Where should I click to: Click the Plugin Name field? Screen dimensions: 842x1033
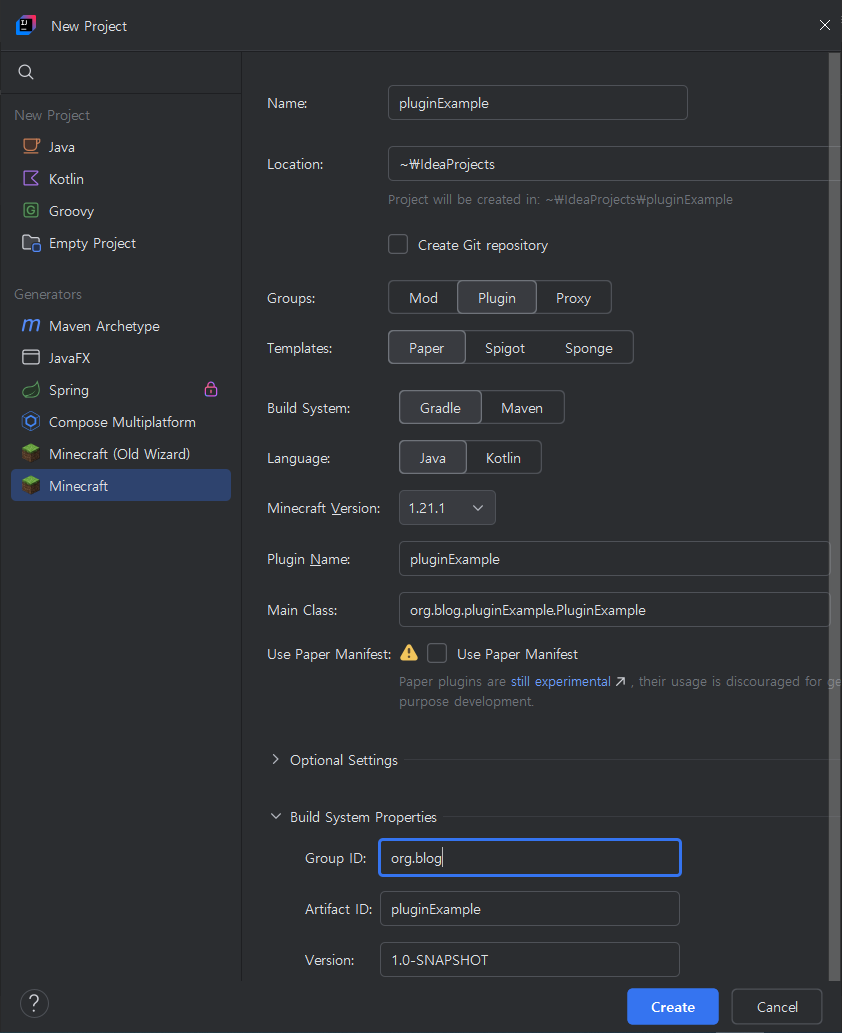coord(614,559)
